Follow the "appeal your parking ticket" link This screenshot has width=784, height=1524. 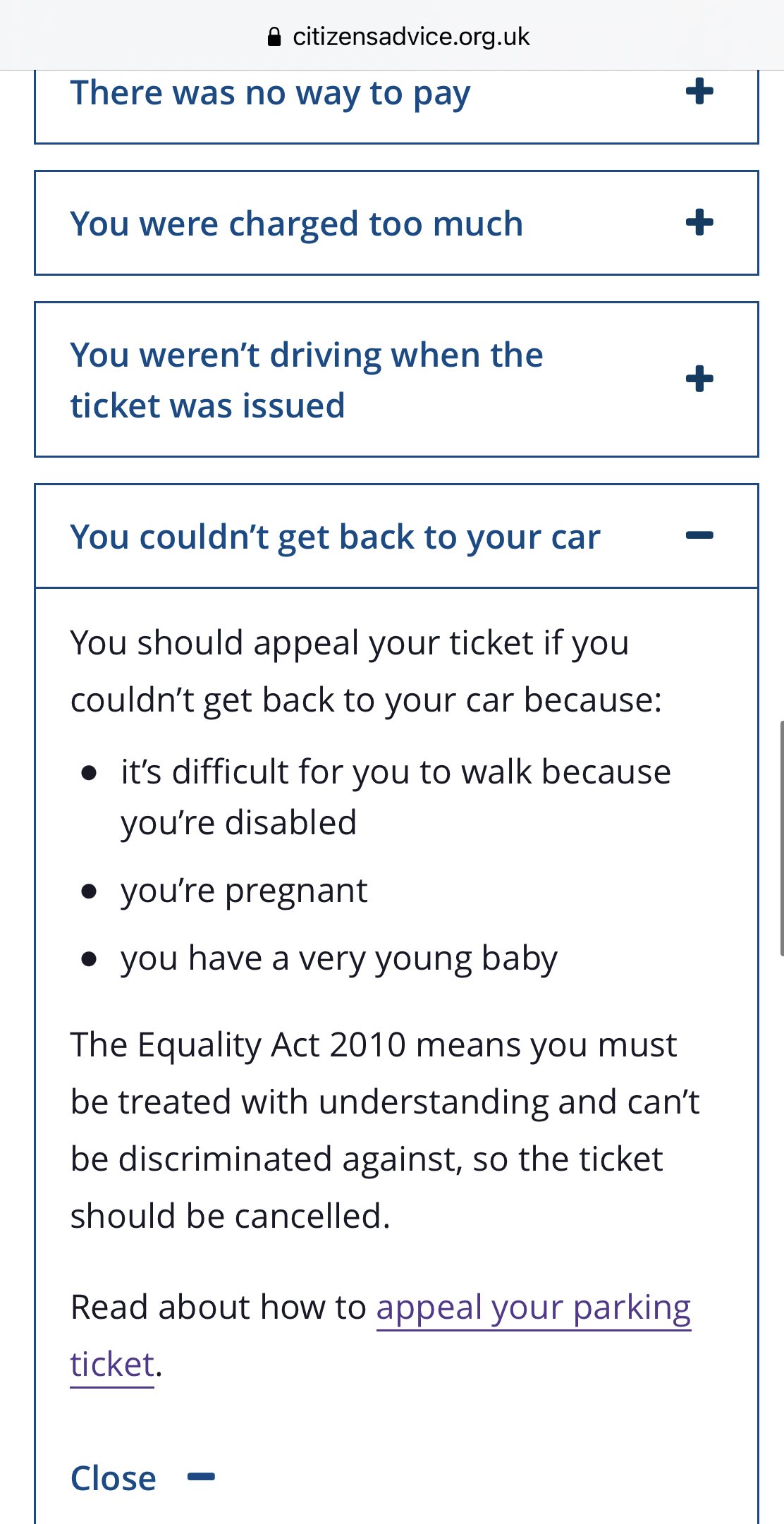tap(533, 1307)
